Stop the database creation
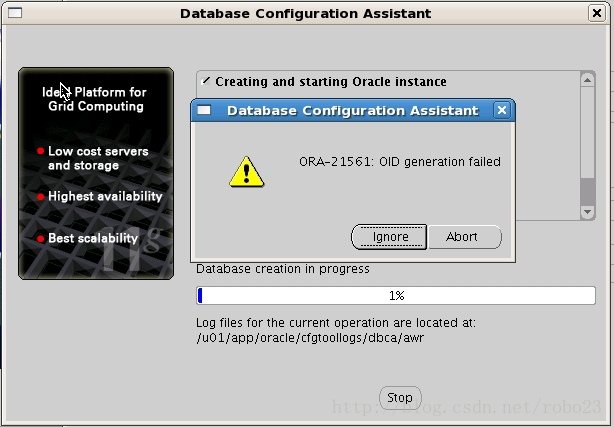The width and height of the screenshot is (614, 427). pos(399,397)
